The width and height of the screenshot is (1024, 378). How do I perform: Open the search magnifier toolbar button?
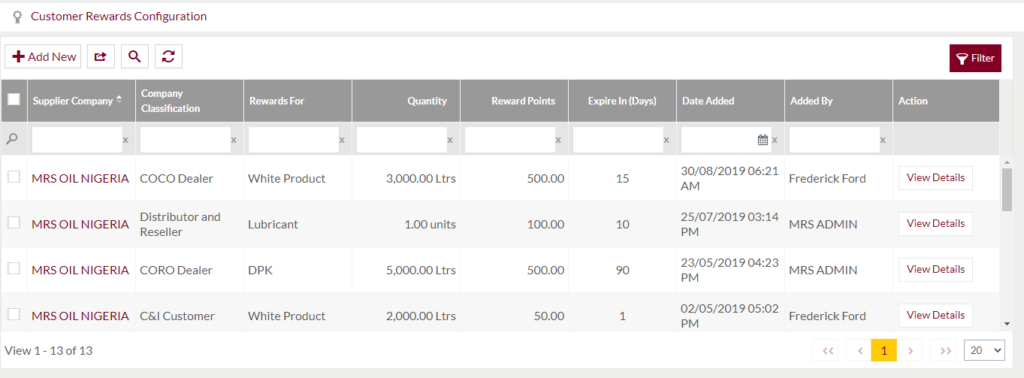point(135,57)
